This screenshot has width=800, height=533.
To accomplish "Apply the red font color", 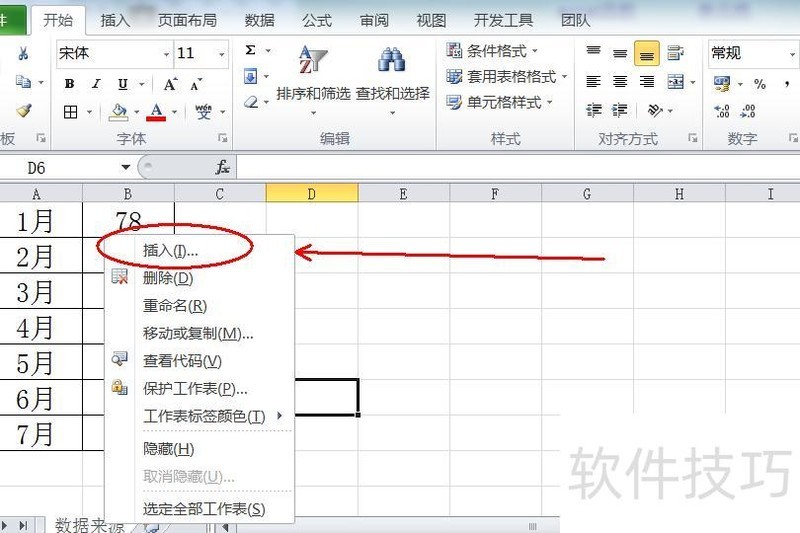I will (x=156, y=112).
